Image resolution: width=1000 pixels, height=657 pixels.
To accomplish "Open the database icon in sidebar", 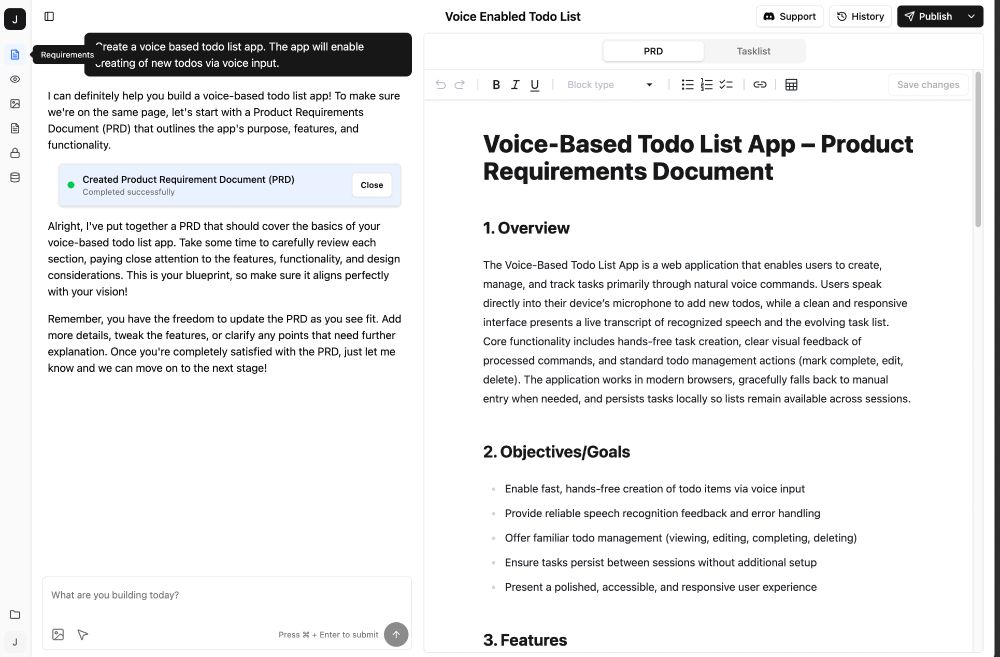I will [15, 177].
